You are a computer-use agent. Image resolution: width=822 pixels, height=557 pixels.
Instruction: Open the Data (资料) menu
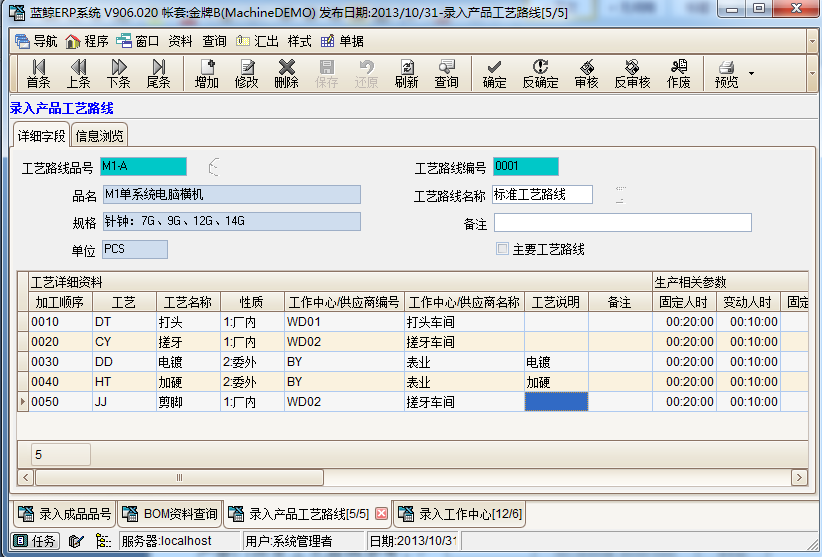pyautogui.click(x=180, y=41)
